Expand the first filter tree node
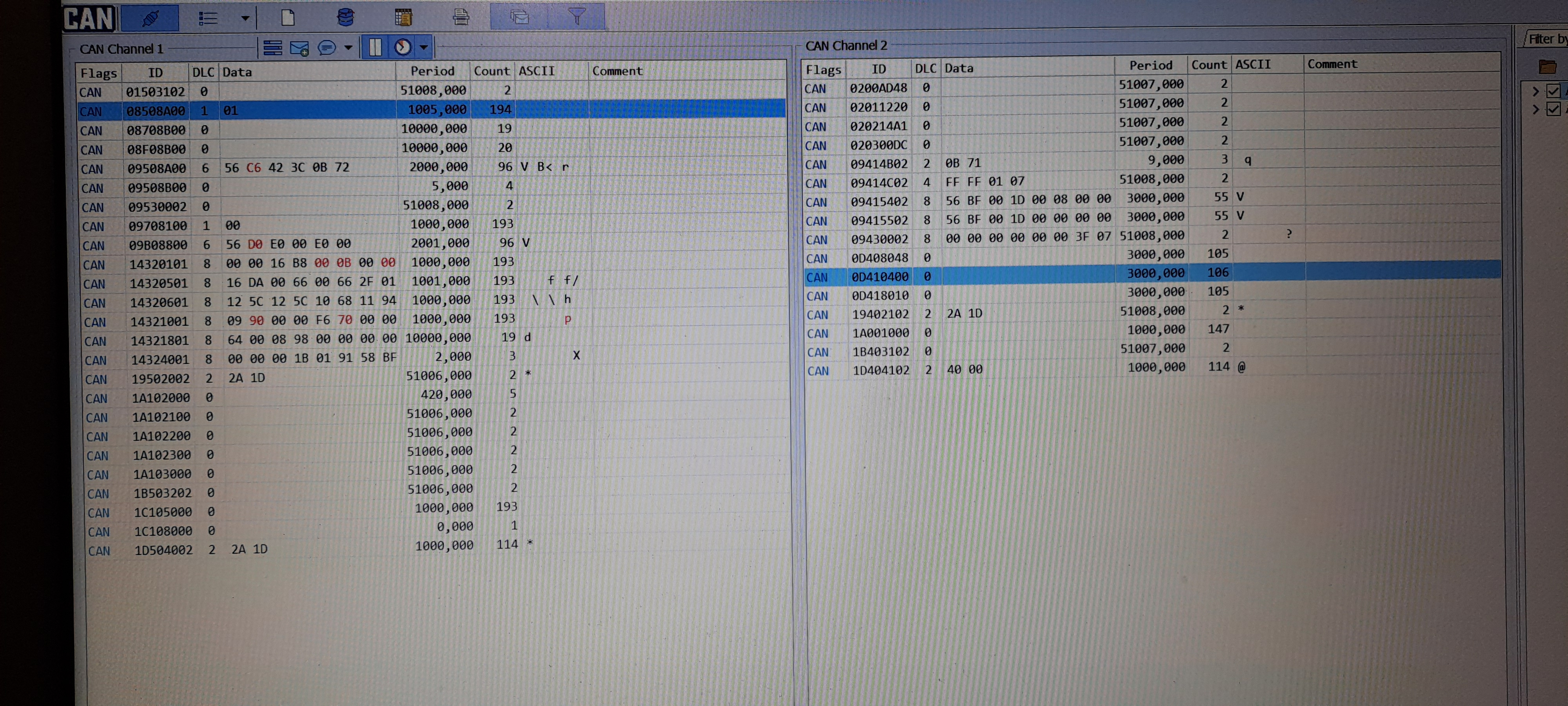The width and height of the screenshot is (1568, 706). coord(1535,91)
